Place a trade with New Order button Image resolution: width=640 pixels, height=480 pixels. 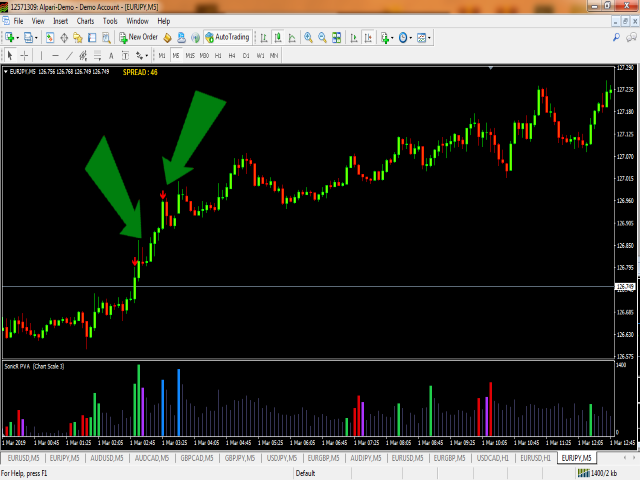139,38
